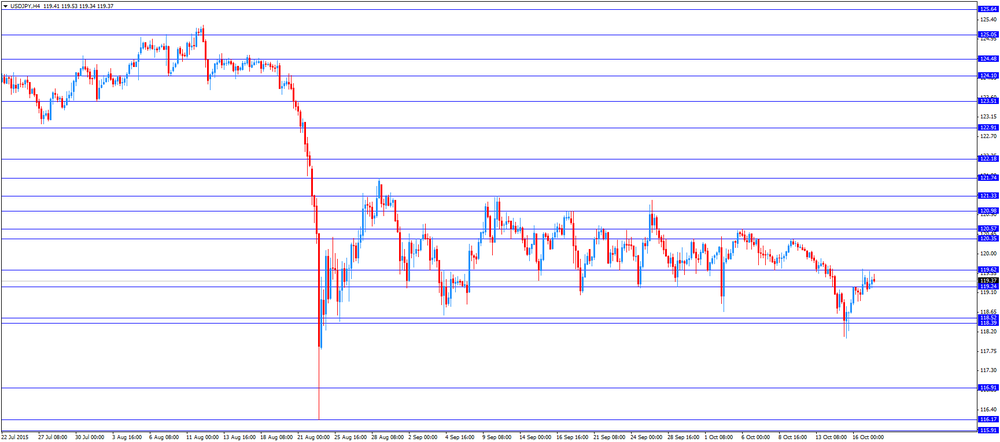Click the 120.00 price scale value
The width and height of the screenshot is (1000, 442).
point(988,253)
